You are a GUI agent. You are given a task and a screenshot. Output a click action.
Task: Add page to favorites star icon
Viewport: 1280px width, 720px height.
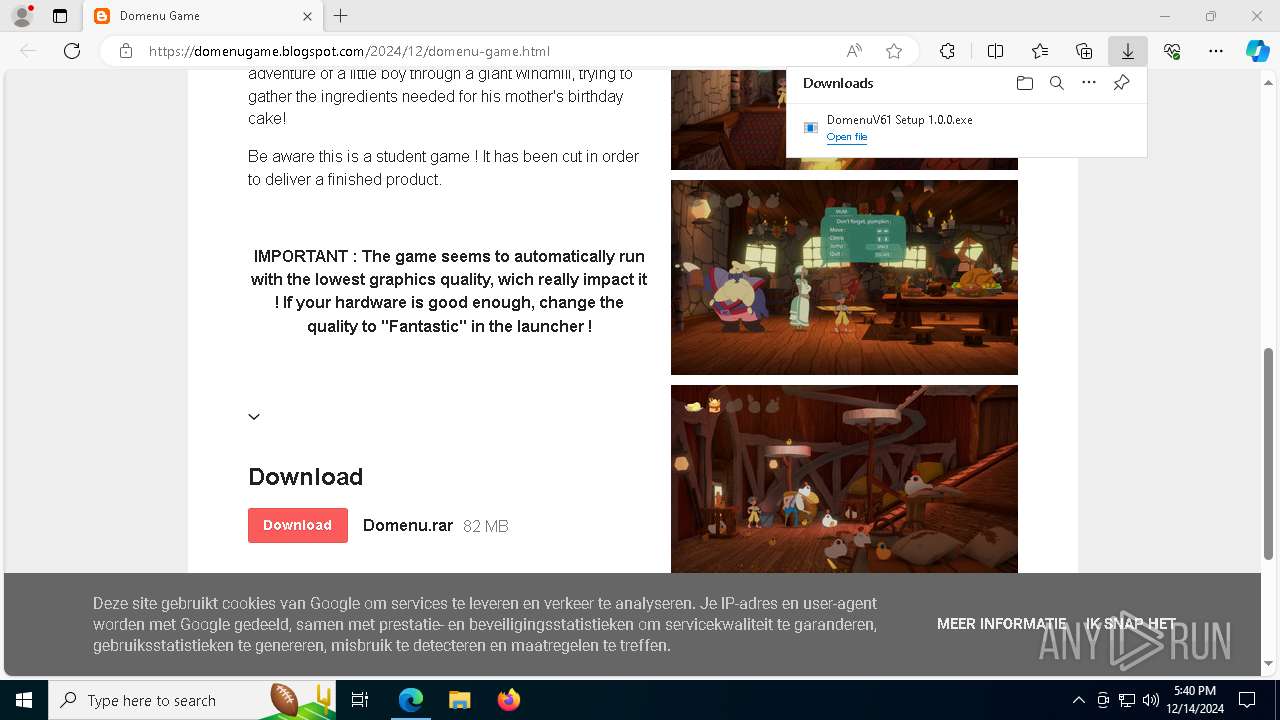coord(894,51)
